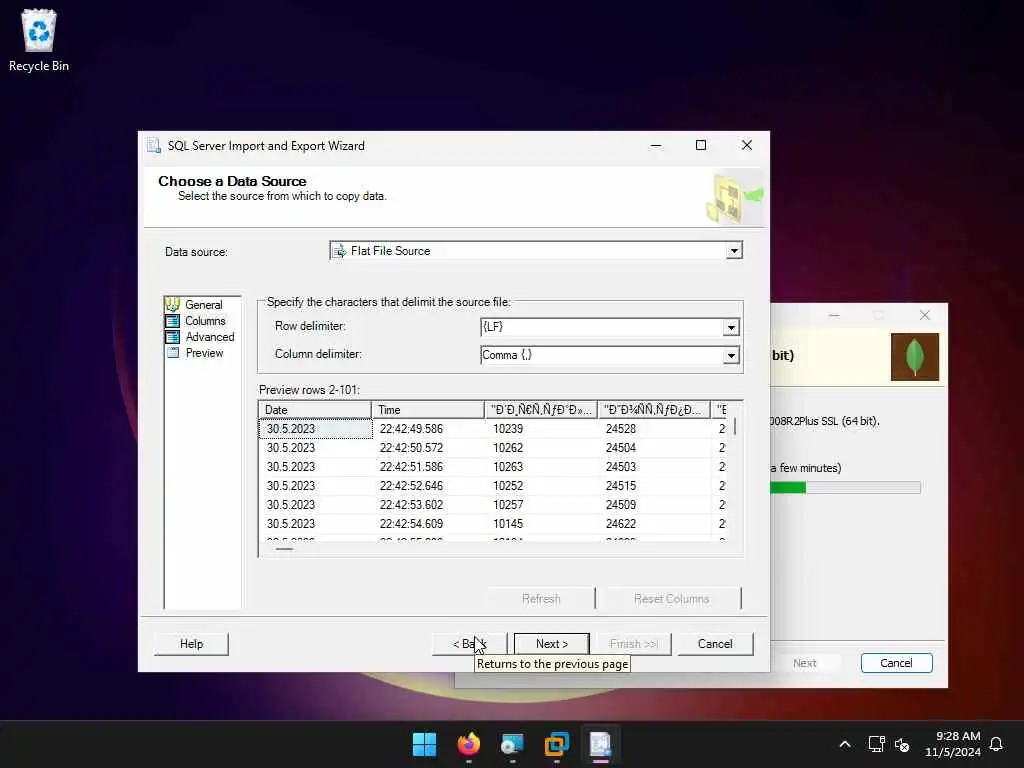Select cell 10263

(x=541, y=467)
